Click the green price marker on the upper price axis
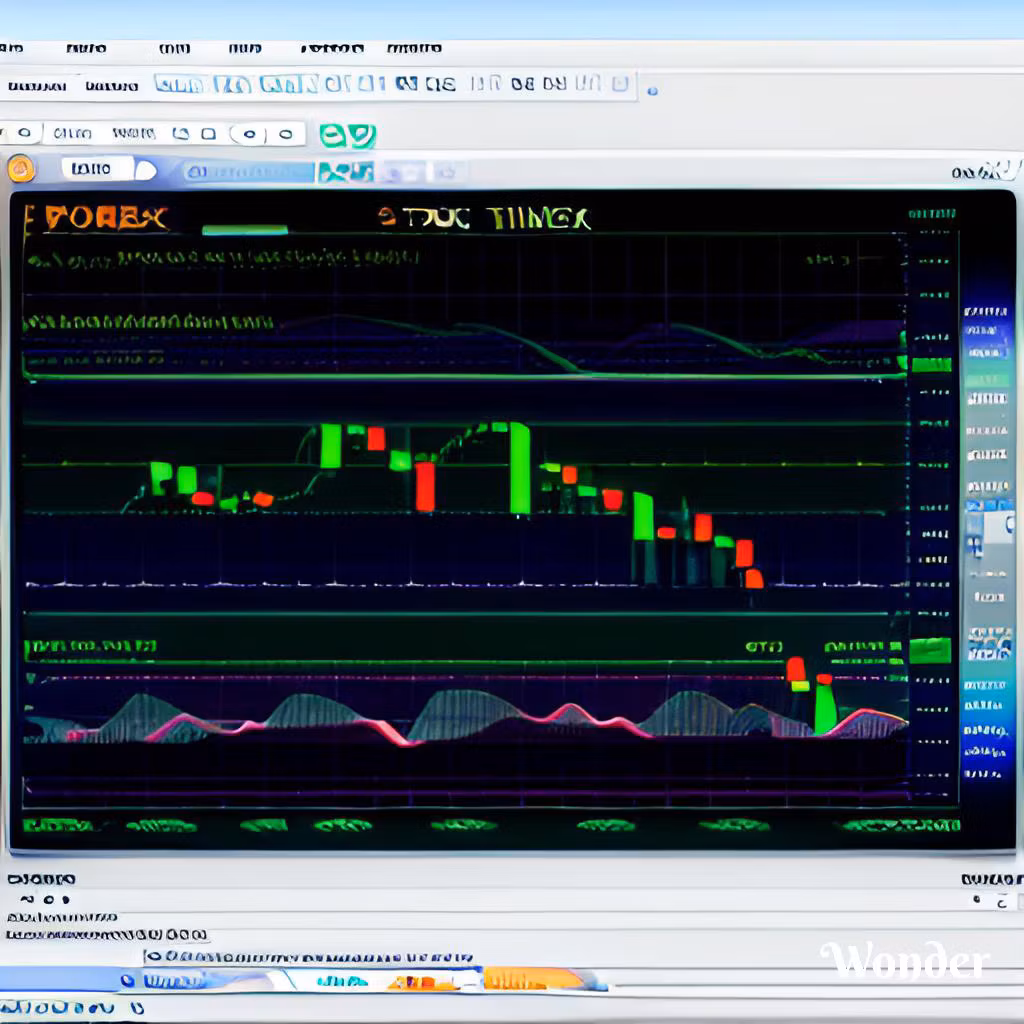 click(x=930, y=365)
